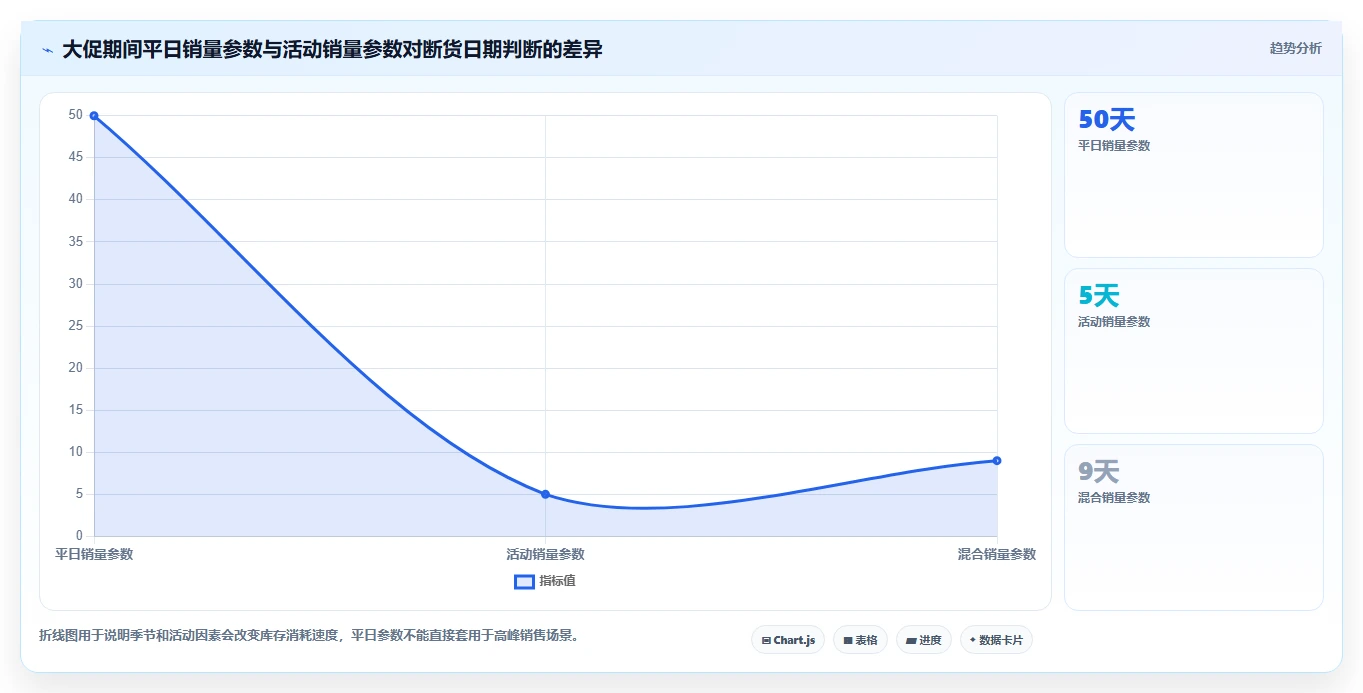Click the y-axis value 0

coord(79,536)
